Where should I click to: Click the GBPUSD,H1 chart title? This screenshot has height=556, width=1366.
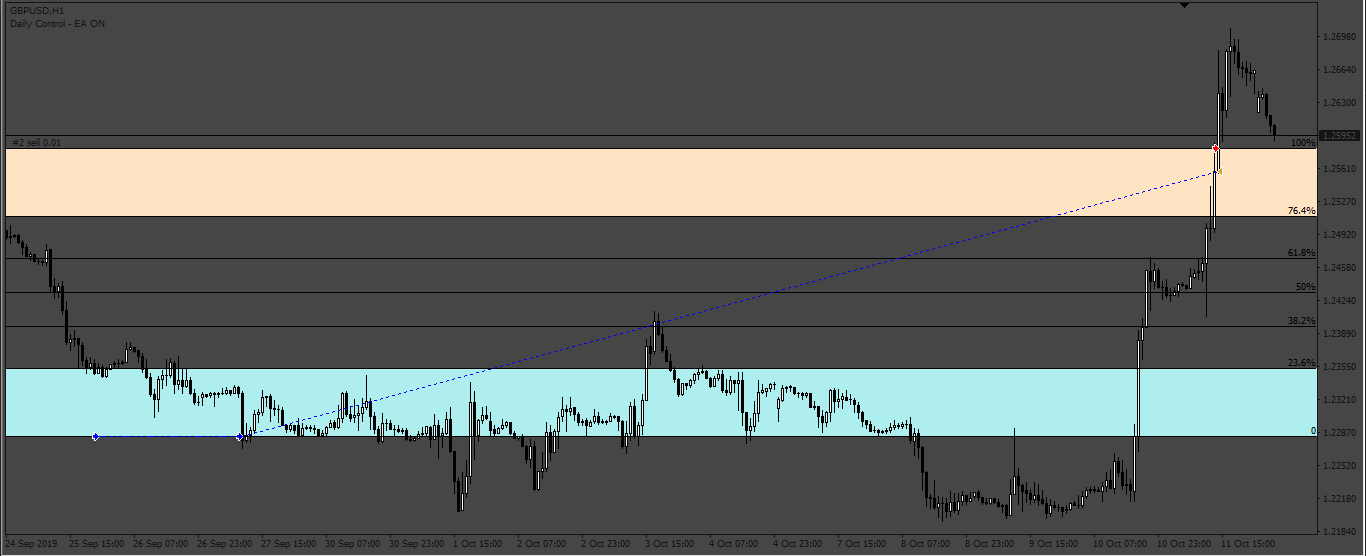tap(37, 10)
